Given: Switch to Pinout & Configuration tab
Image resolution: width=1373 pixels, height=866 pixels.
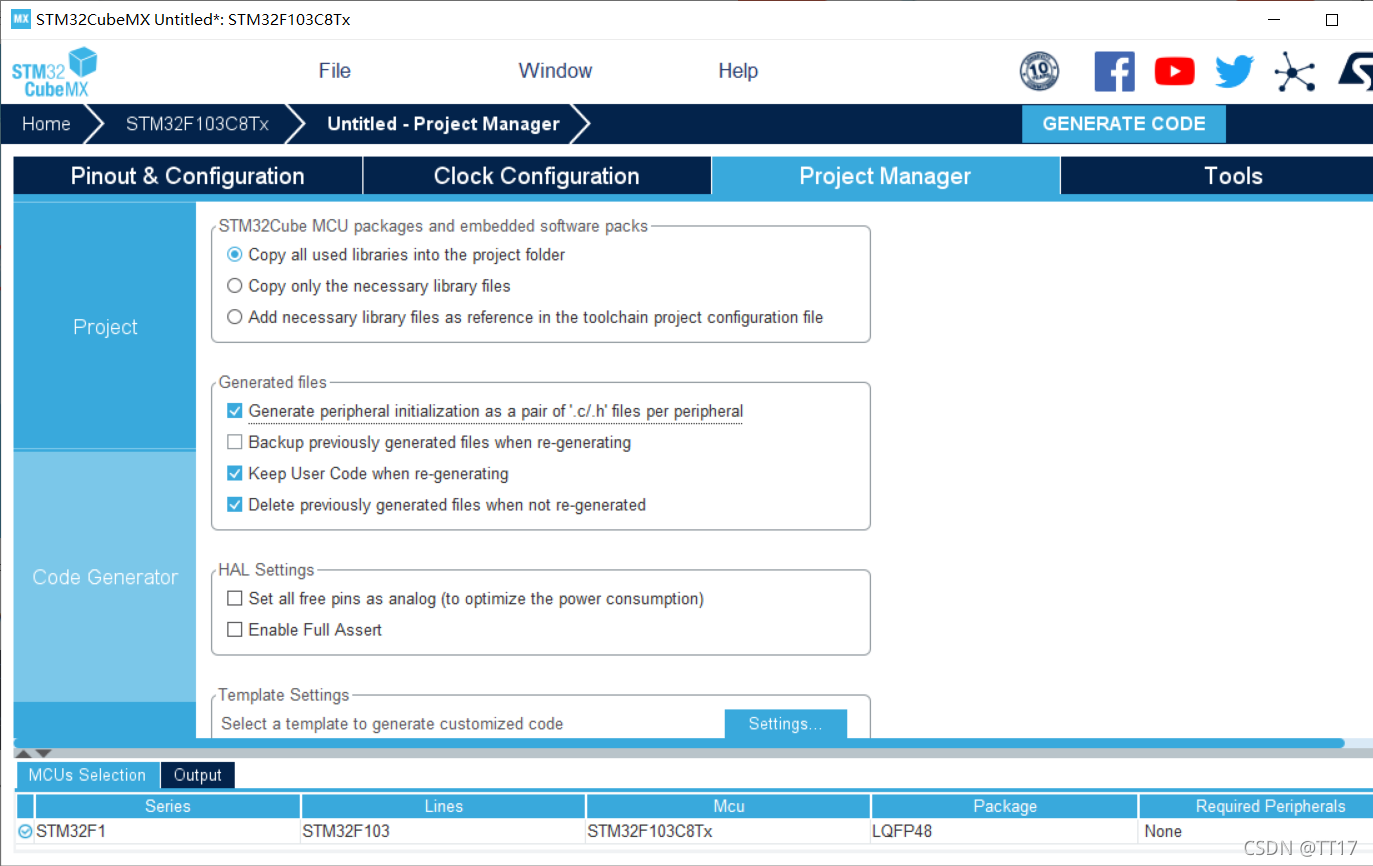Looking at the screenshot, I should (188, 176).
